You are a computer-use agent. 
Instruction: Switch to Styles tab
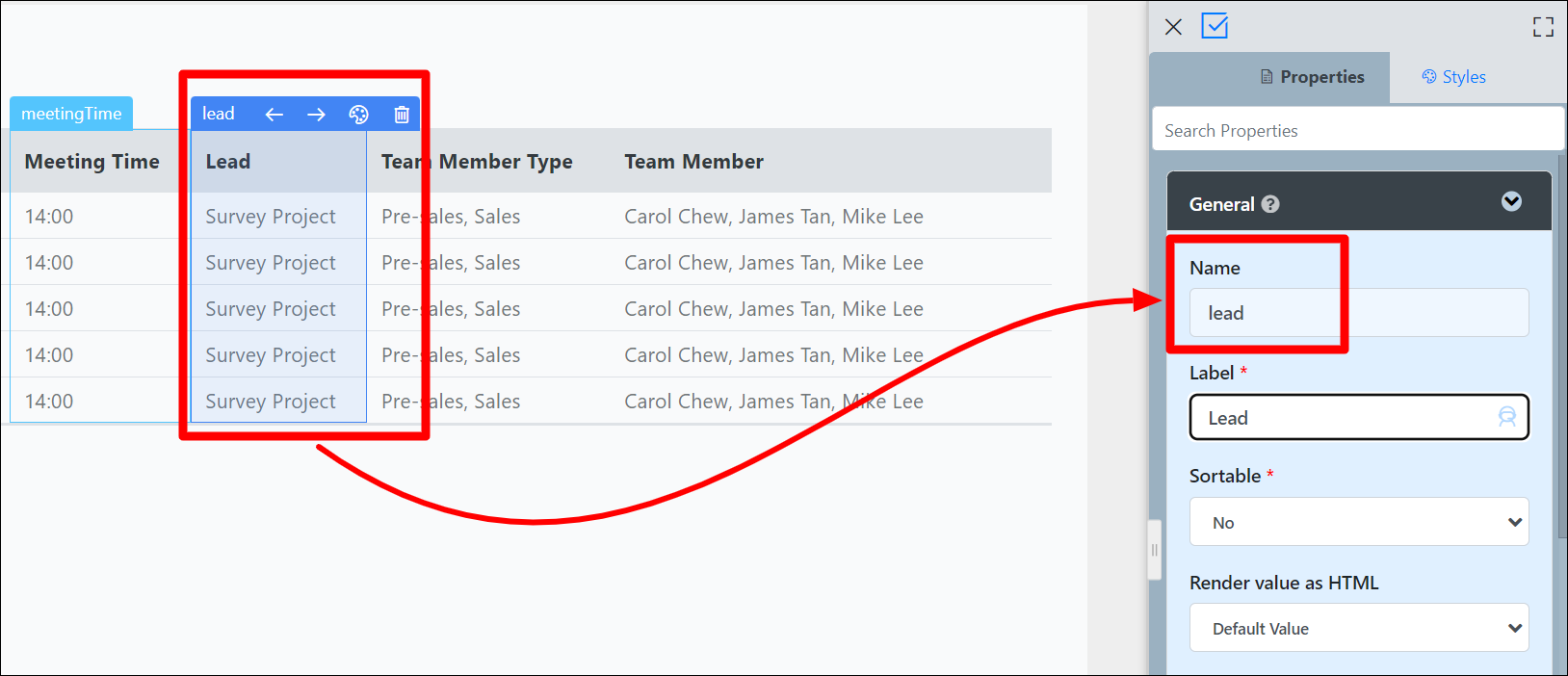pos(1453,77)
